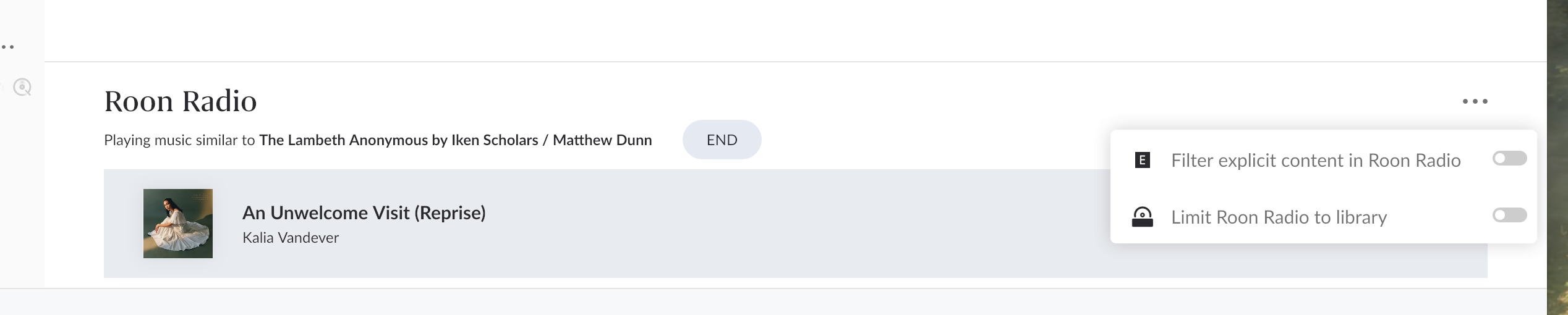Open the Iken Scholars artist link
1568x315 pixels.
click(495, 140)
